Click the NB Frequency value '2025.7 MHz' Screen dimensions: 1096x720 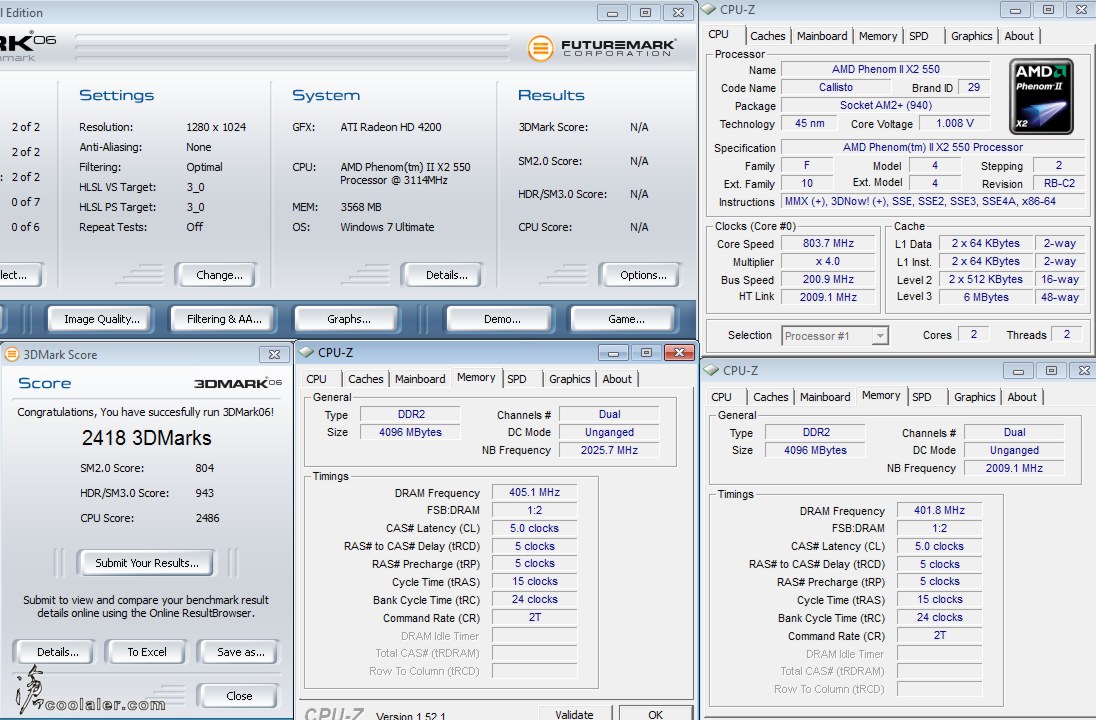coord(609,450)
